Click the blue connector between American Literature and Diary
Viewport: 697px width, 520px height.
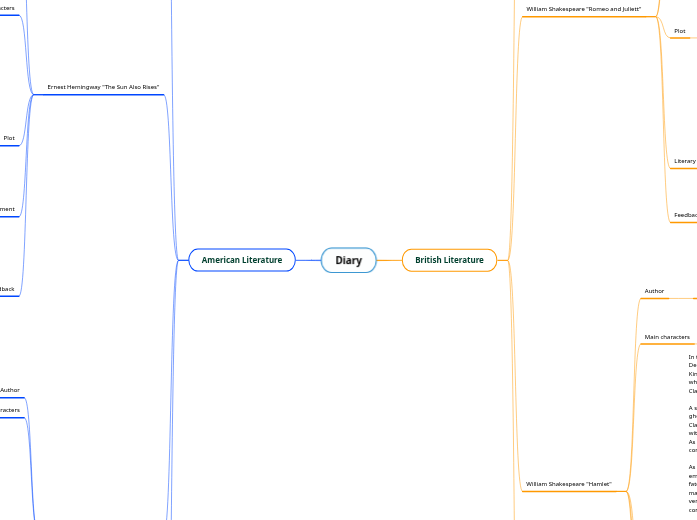point(308,260)
